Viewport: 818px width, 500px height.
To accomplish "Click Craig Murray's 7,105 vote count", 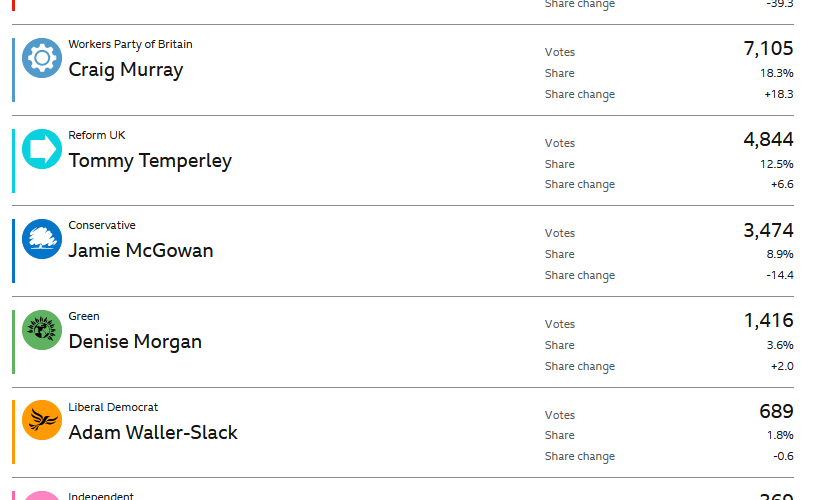I will pyautogui.click(x=768, y=49).
